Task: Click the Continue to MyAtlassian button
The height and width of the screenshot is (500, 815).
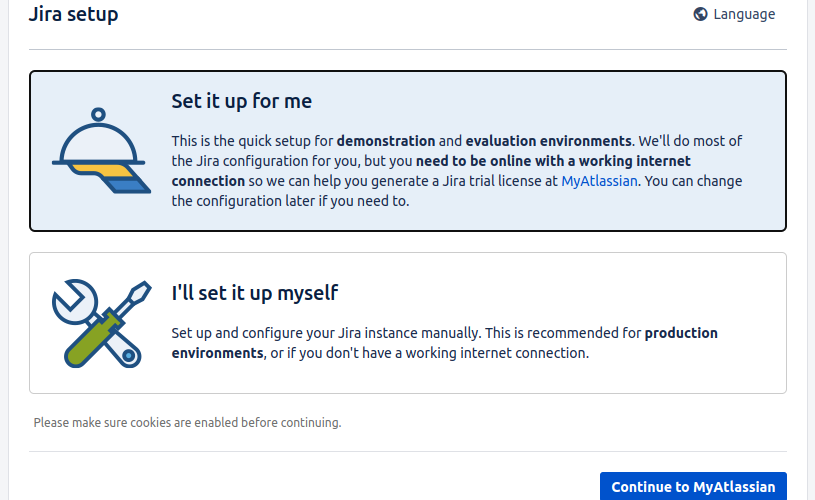Action: [x=693, y=486]
